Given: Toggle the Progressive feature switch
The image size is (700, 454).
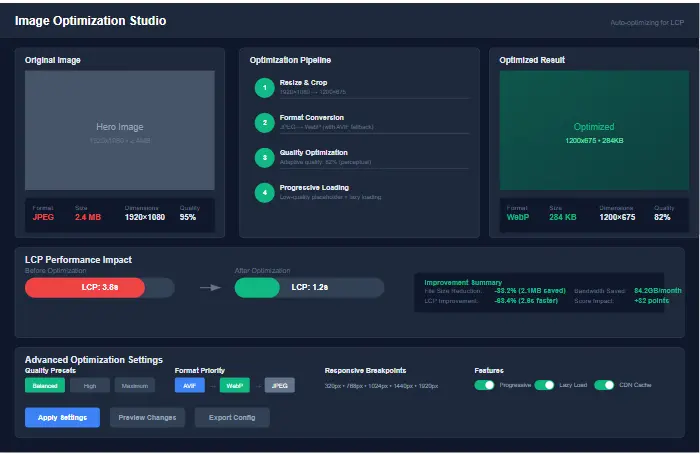Looking at the screenshot, I should [485, 385].
